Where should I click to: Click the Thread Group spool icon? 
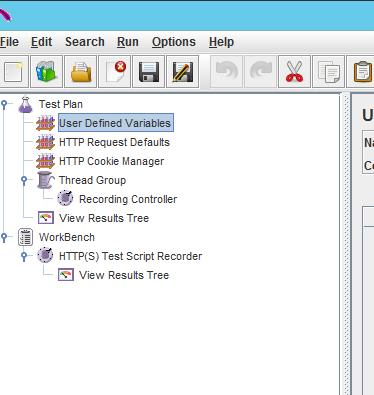tap(46, 180)
